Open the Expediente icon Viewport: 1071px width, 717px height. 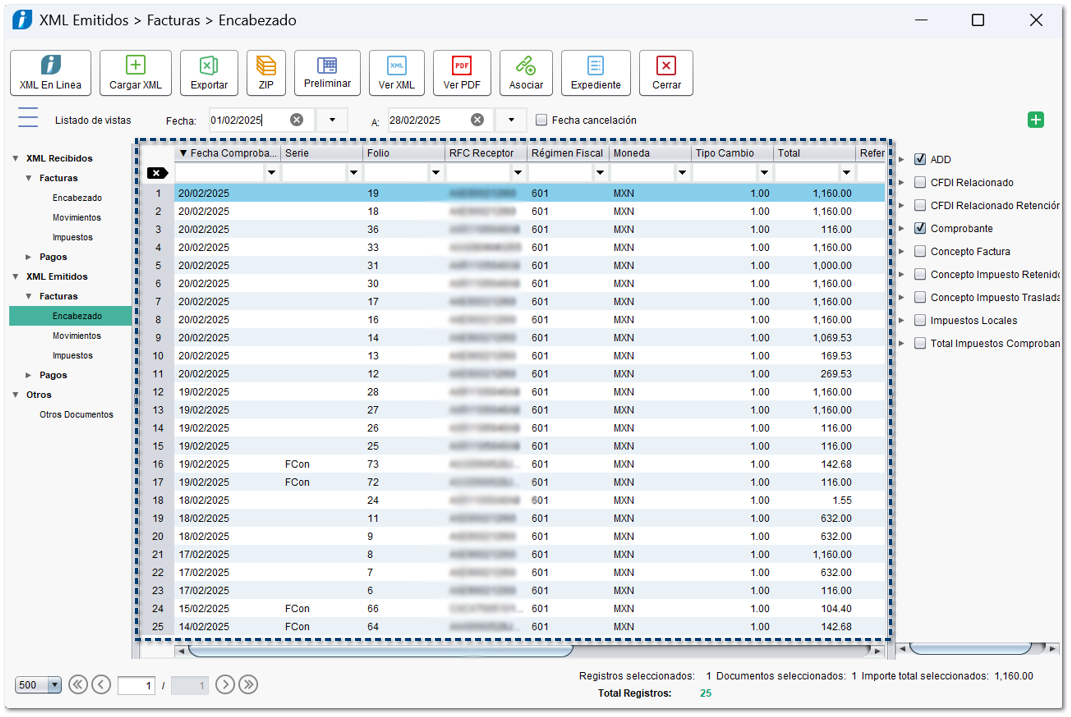(x=595, y=73)
